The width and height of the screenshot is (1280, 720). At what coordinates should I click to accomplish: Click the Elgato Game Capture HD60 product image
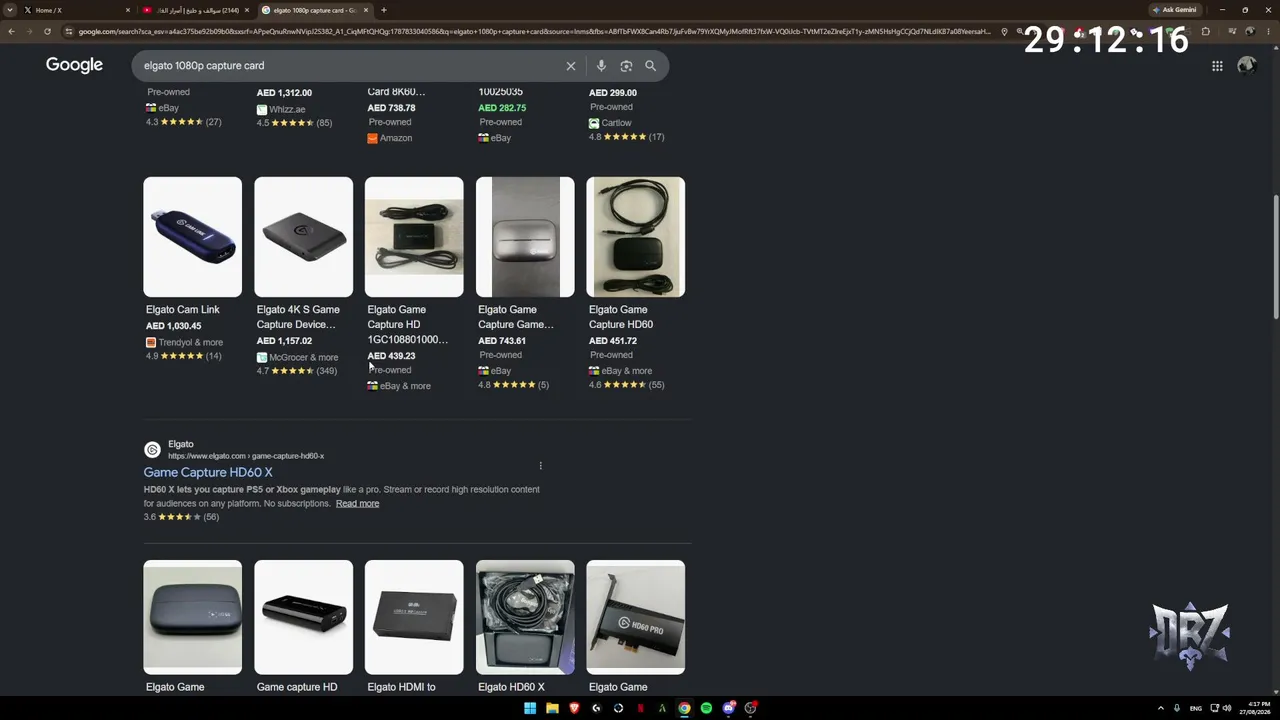636,237
